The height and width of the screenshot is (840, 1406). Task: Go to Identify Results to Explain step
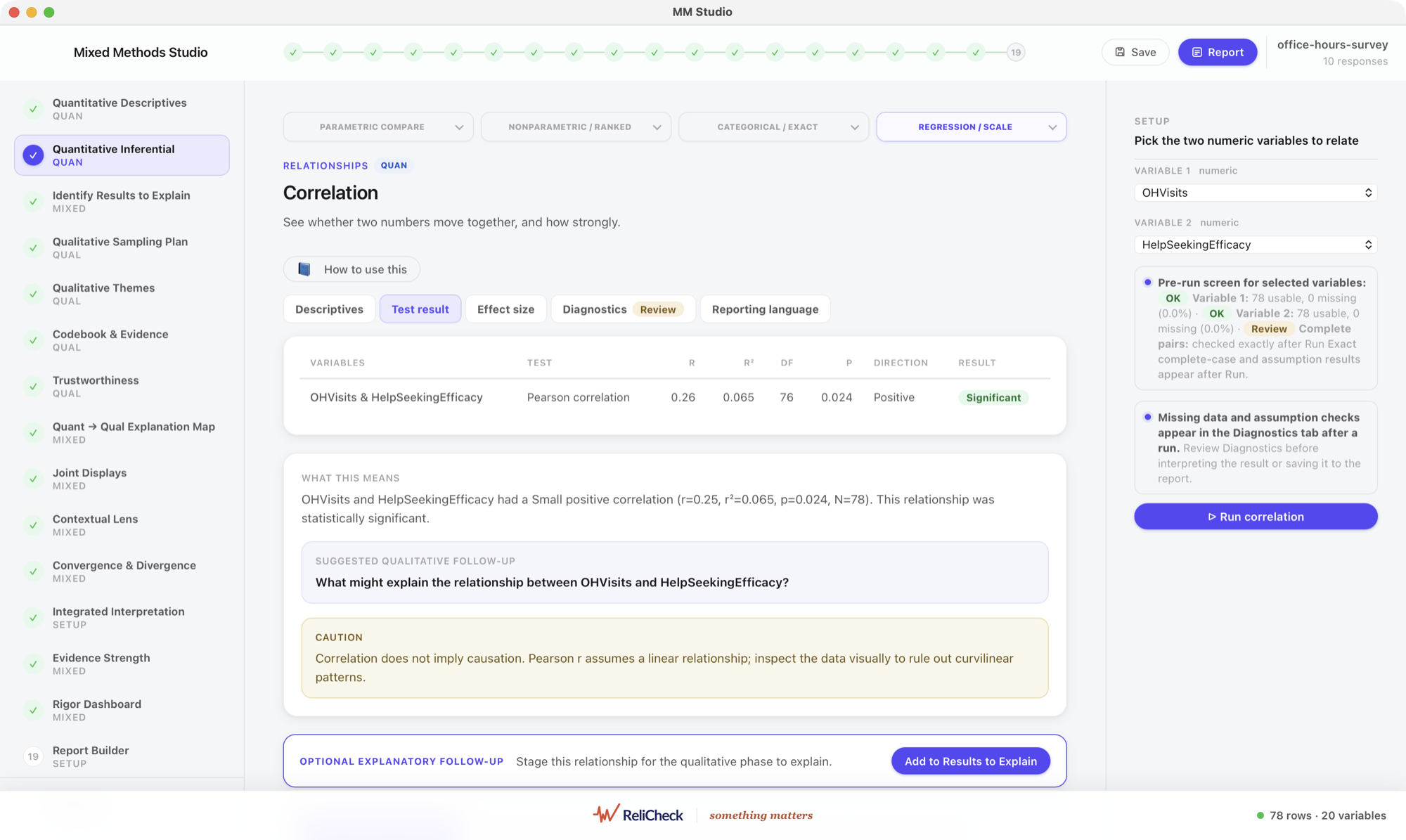coord(122,202)
